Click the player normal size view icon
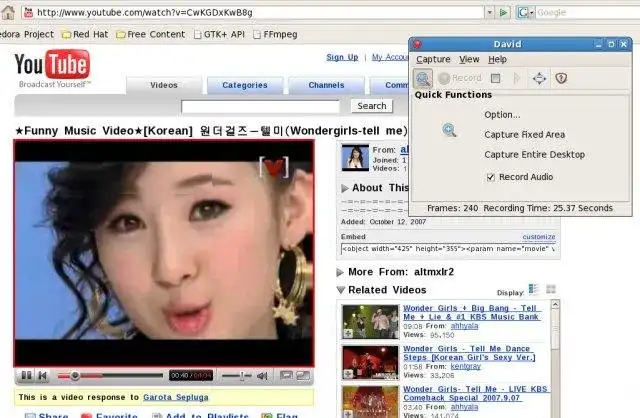640x418 pixels. click(286, 376)
